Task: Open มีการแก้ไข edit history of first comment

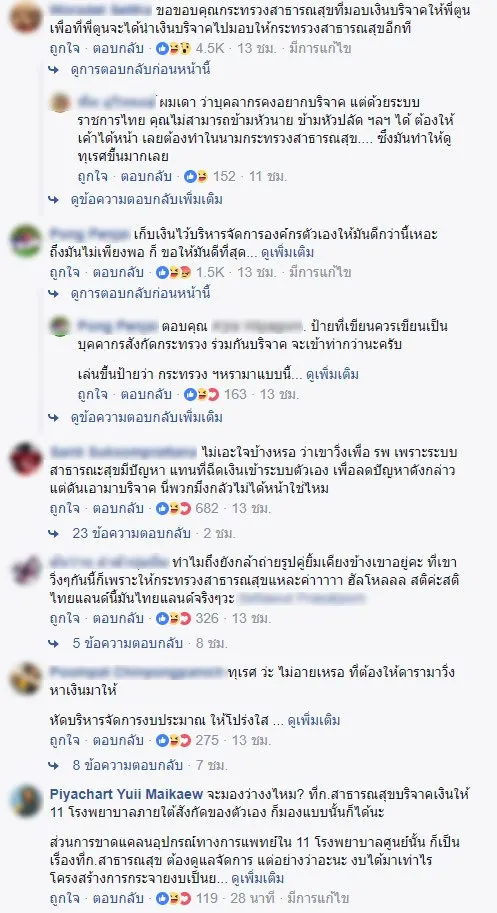Action: point(321,48)
